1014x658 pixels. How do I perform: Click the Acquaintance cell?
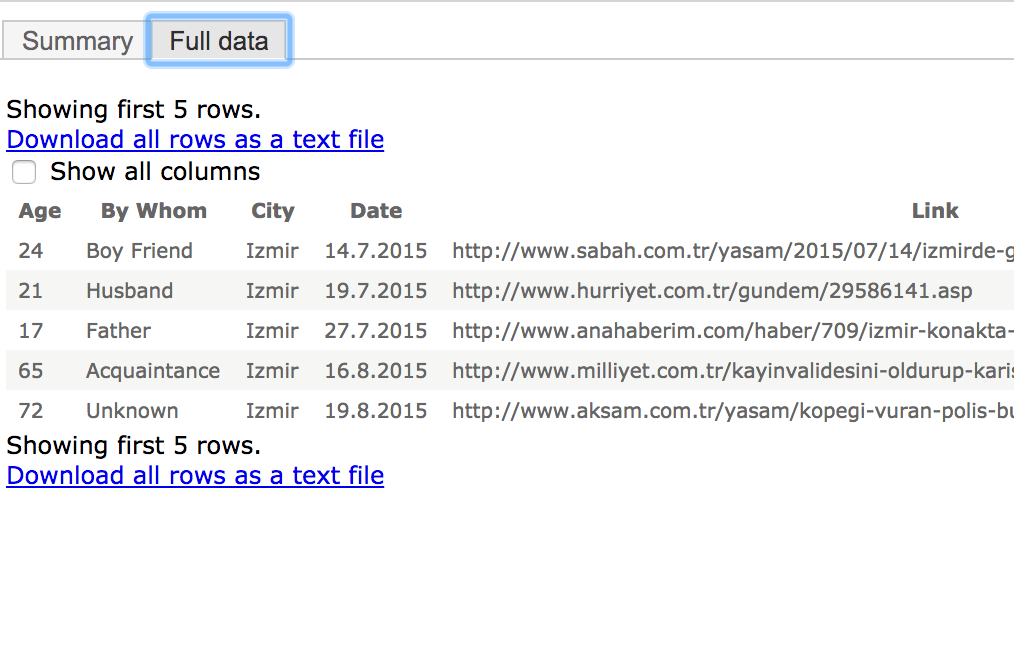click(153, 371)
